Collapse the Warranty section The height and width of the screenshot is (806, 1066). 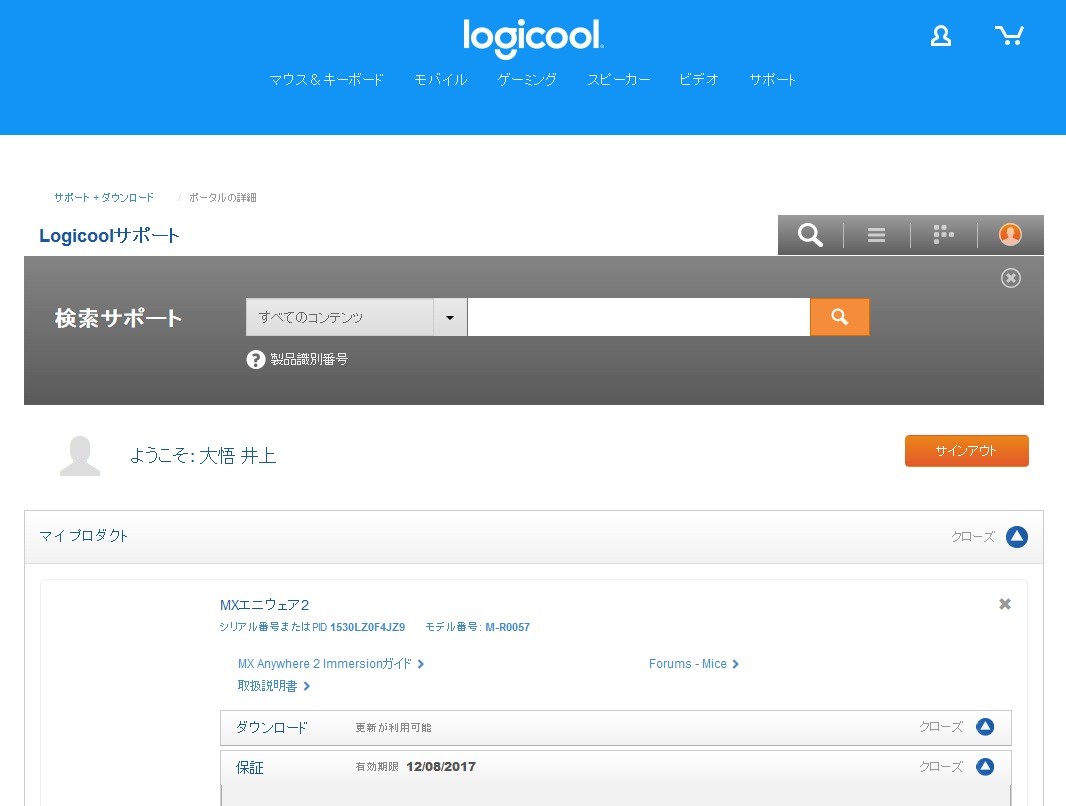(984, 767)
